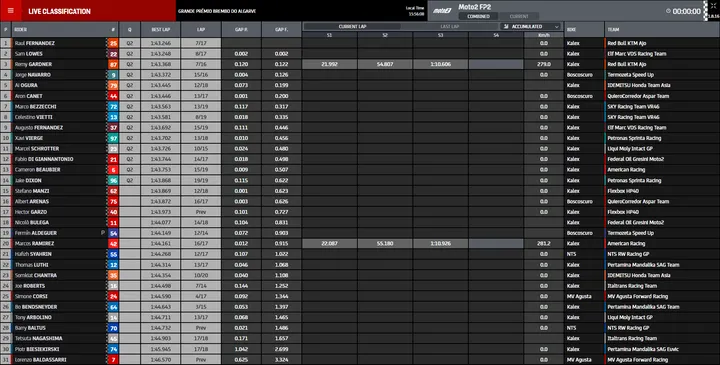
Task: Click Red Bull KTM Ajo in Fernandez row
Action: [x=627, y=43]
